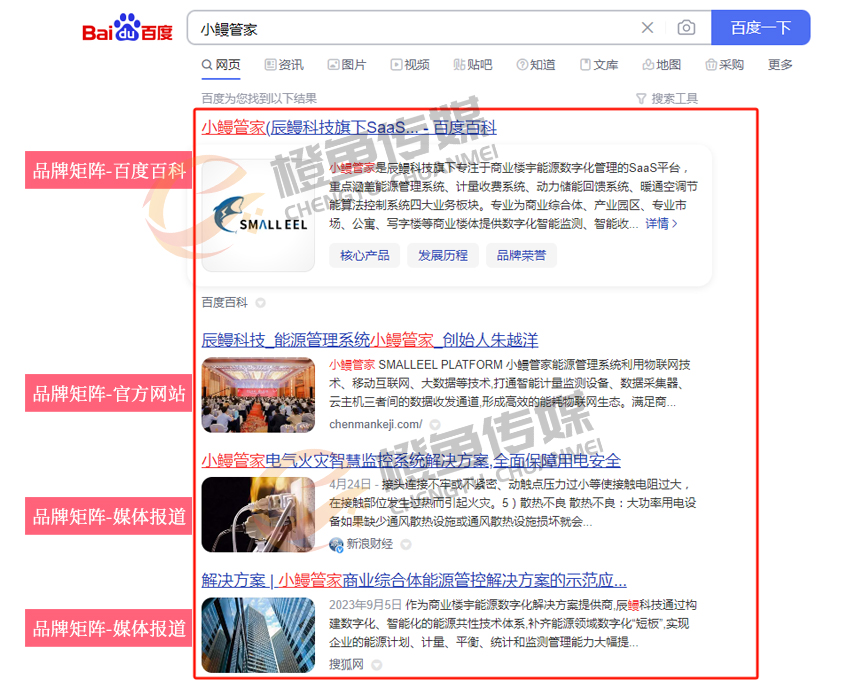Image resolution: width=850 pixels, height=690 pixels.
Task: Click the 百度百科 source label
Action: [x=224, y=302]
